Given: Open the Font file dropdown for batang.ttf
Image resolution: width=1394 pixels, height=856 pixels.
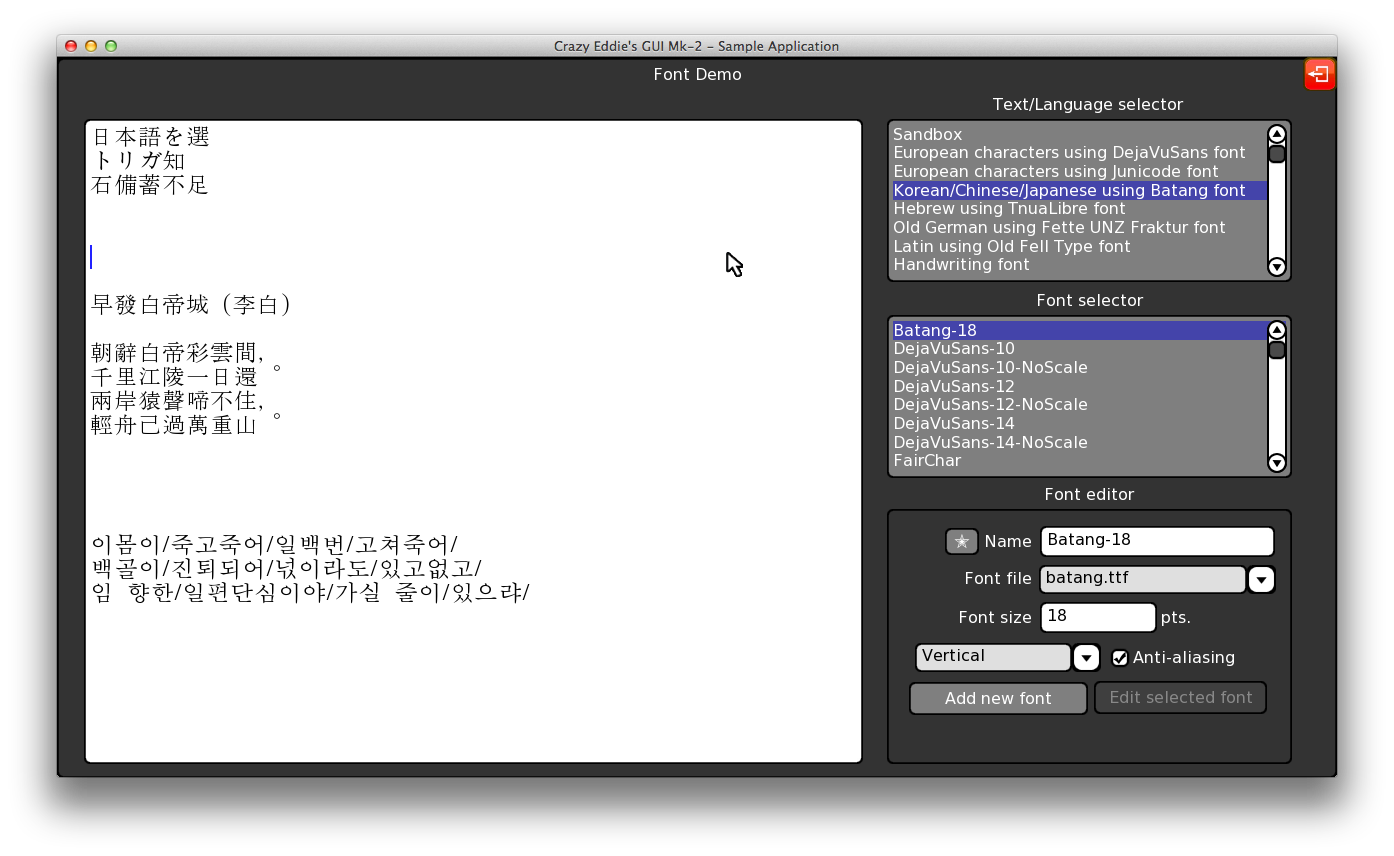Looking at the screenshot, I should (x=1261, y=579).
